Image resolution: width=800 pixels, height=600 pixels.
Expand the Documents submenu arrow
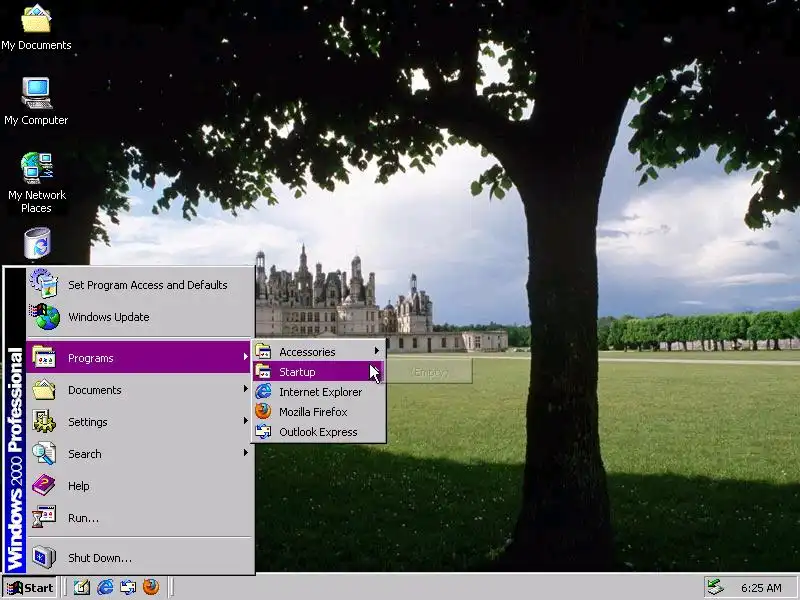[245, 389]
